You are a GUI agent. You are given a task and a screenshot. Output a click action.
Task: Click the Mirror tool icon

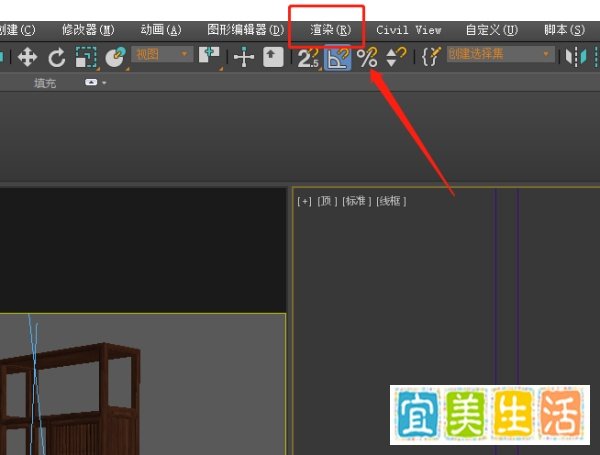[576, 57]
